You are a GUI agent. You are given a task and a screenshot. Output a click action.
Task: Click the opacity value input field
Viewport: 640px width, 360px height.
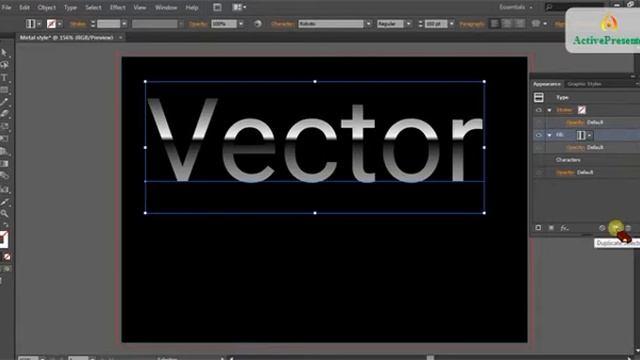[x=224, y=24]
